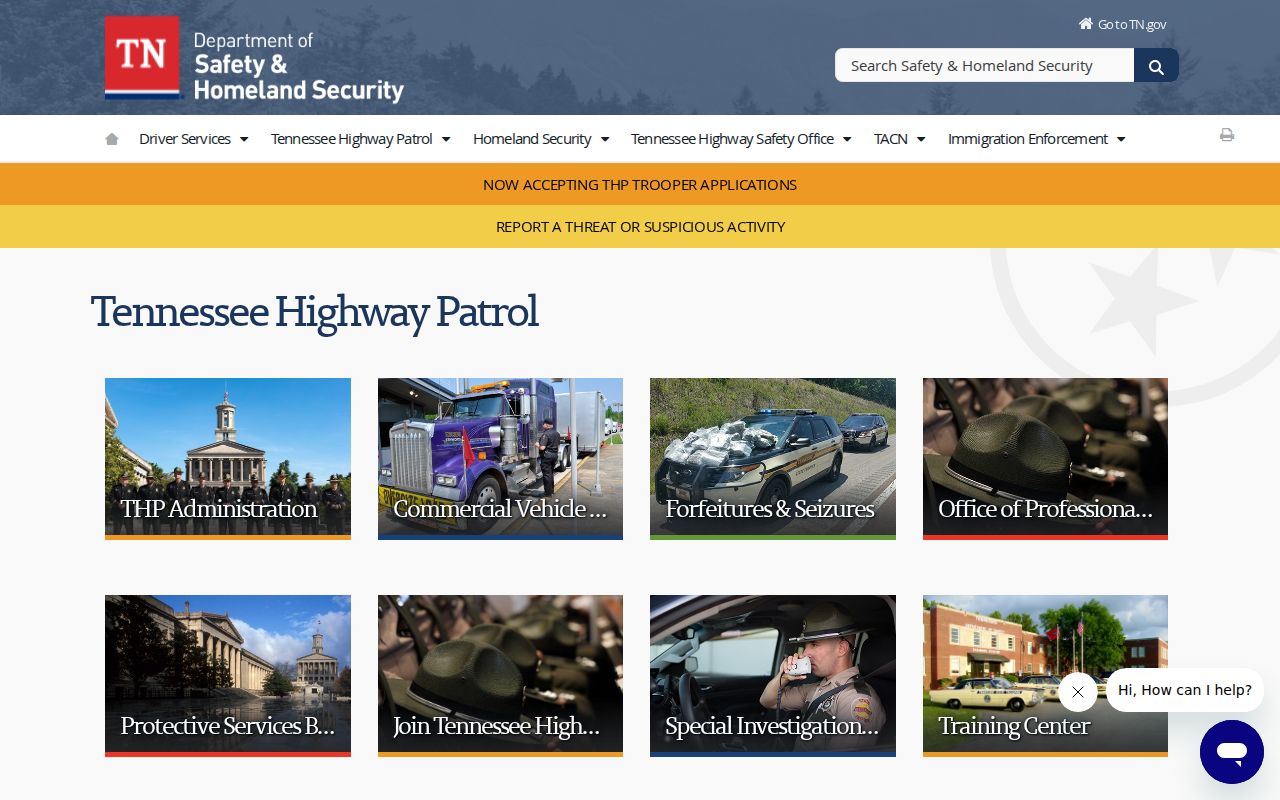The image size is (1280, 800).
Task: Open the Forfeitures & Seizures tile
Action: [x=773, y=459]
